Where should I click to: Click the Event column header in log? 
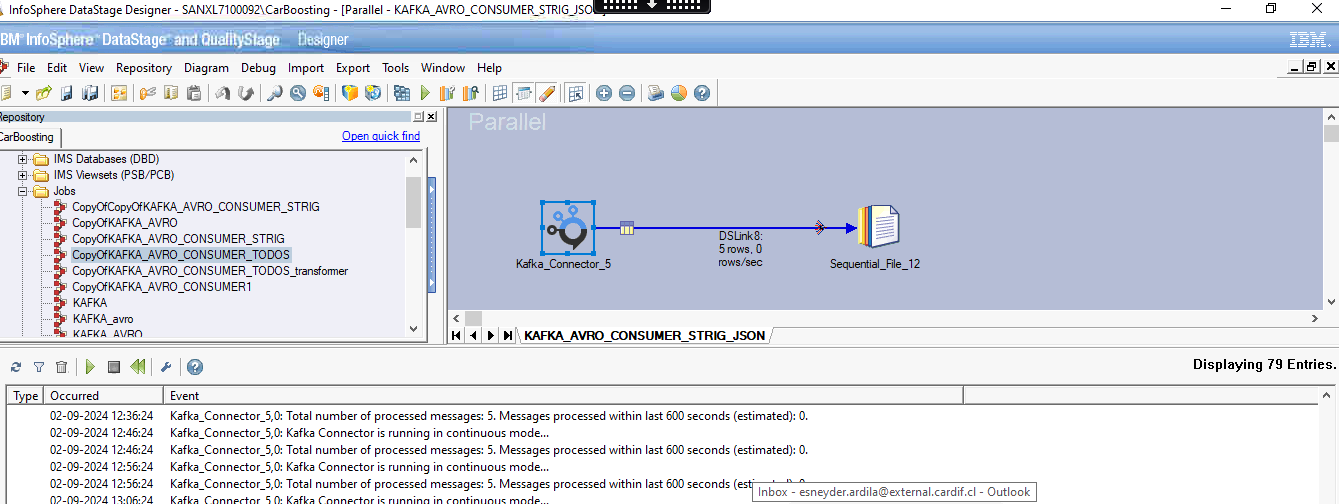pyautogui.click(x=564, y=396)
